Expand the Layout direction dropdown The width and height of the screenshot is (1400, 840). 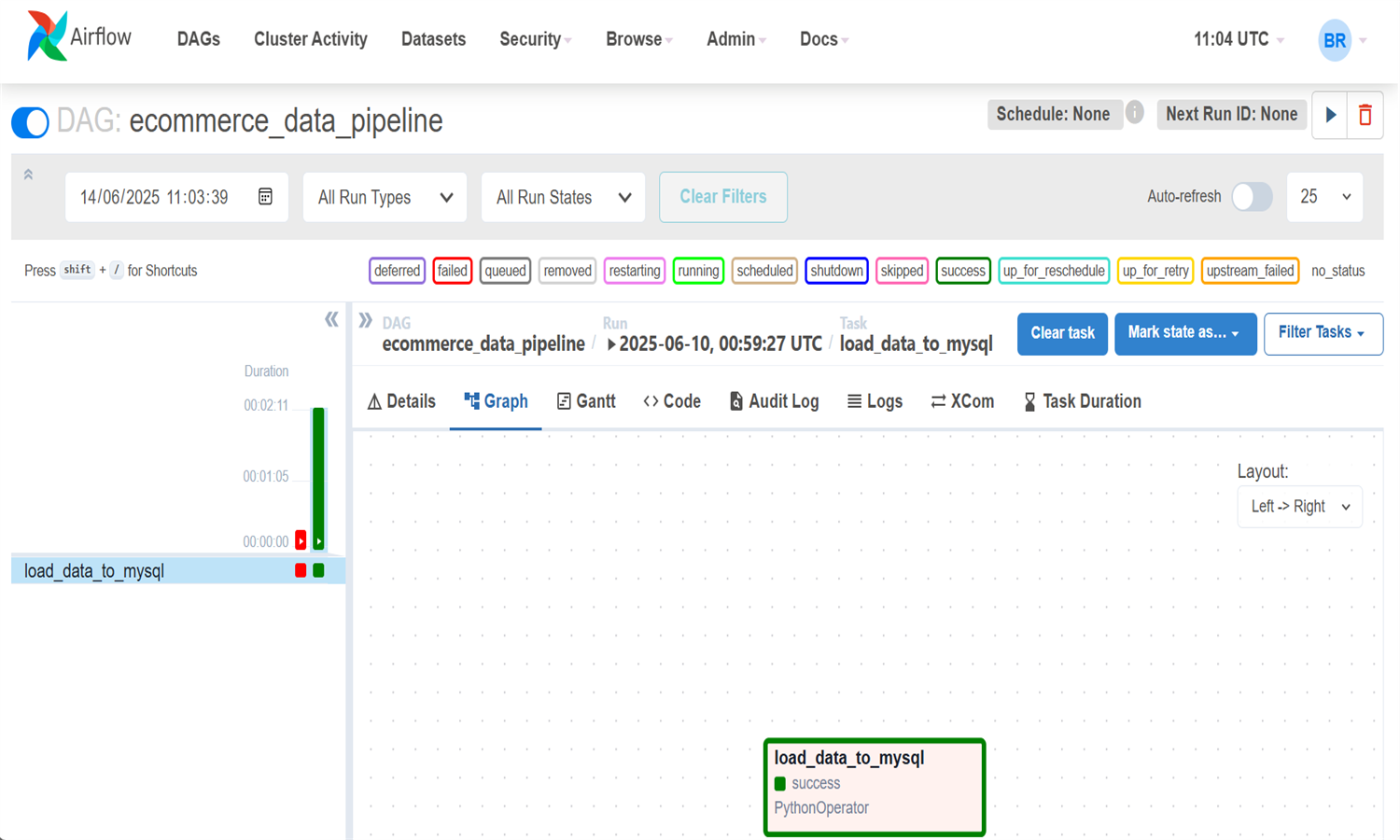click(1299, 507)
